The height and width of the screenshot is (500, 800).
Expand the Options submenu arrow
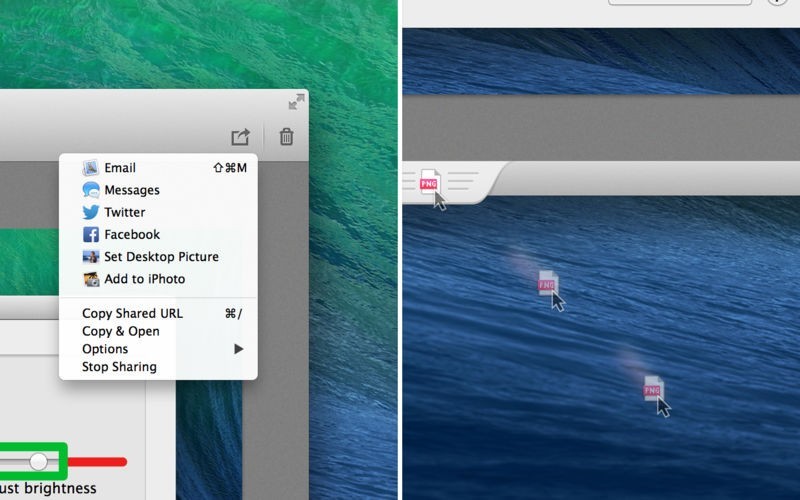238,349
